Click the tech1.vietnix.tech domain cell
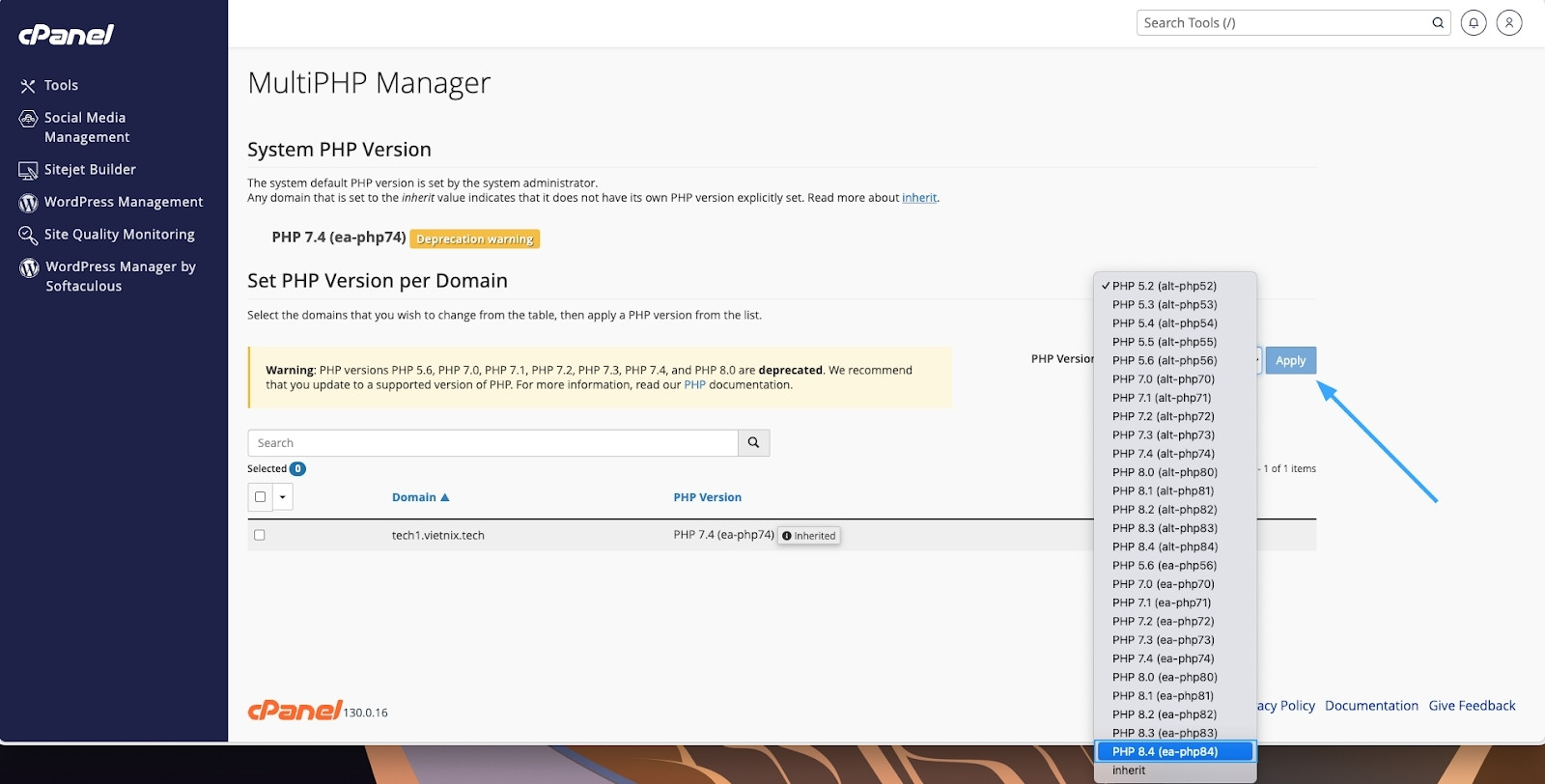The width and height of the screenshot is (1545, 784). pyautogui.click(x=438, y=536)
